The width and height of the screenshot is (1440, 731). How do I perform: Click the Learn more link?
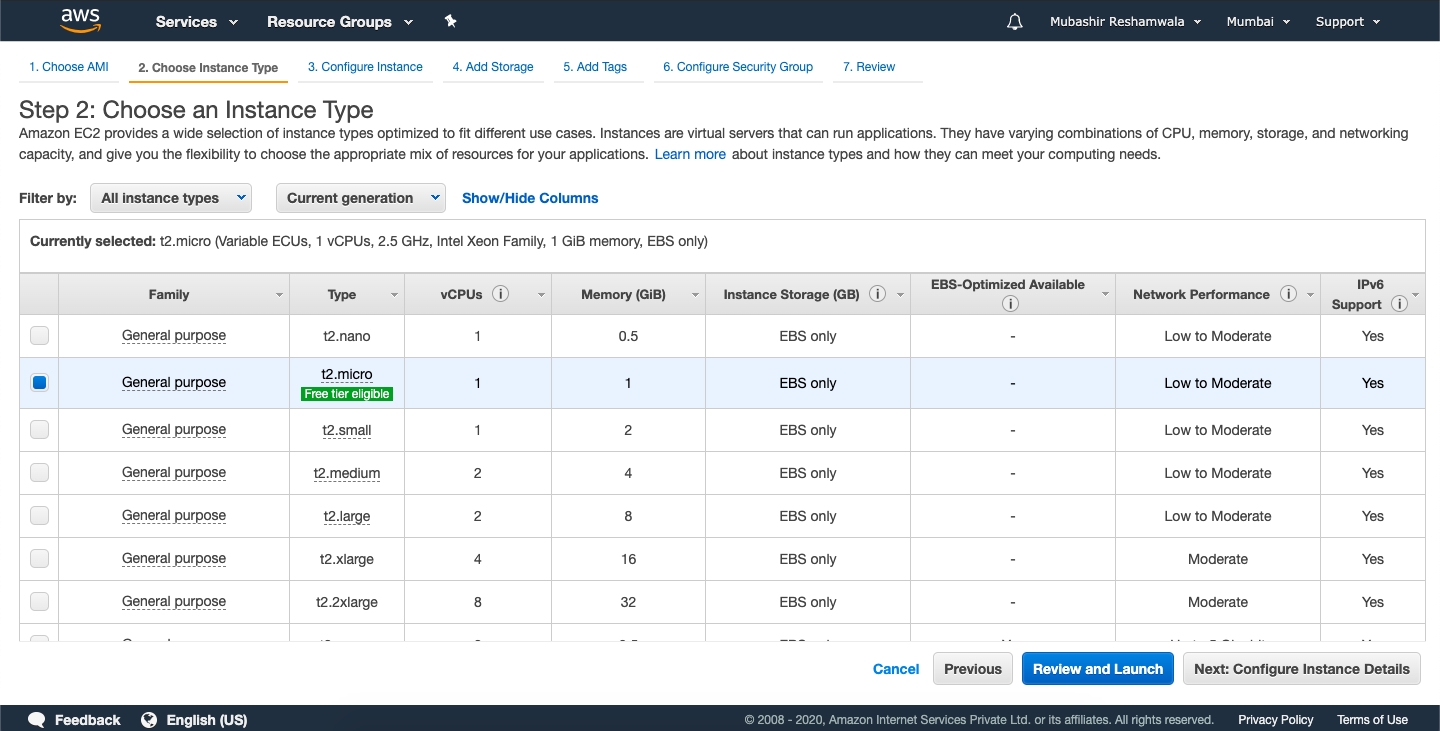[x=690, y=154]
